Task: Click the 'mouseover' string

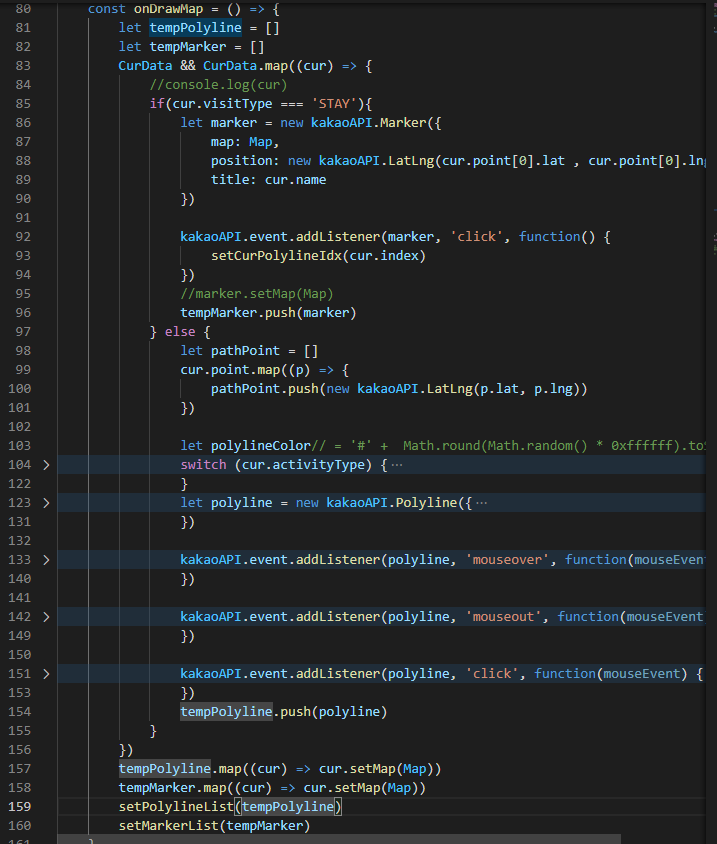Action: [507, 560]
